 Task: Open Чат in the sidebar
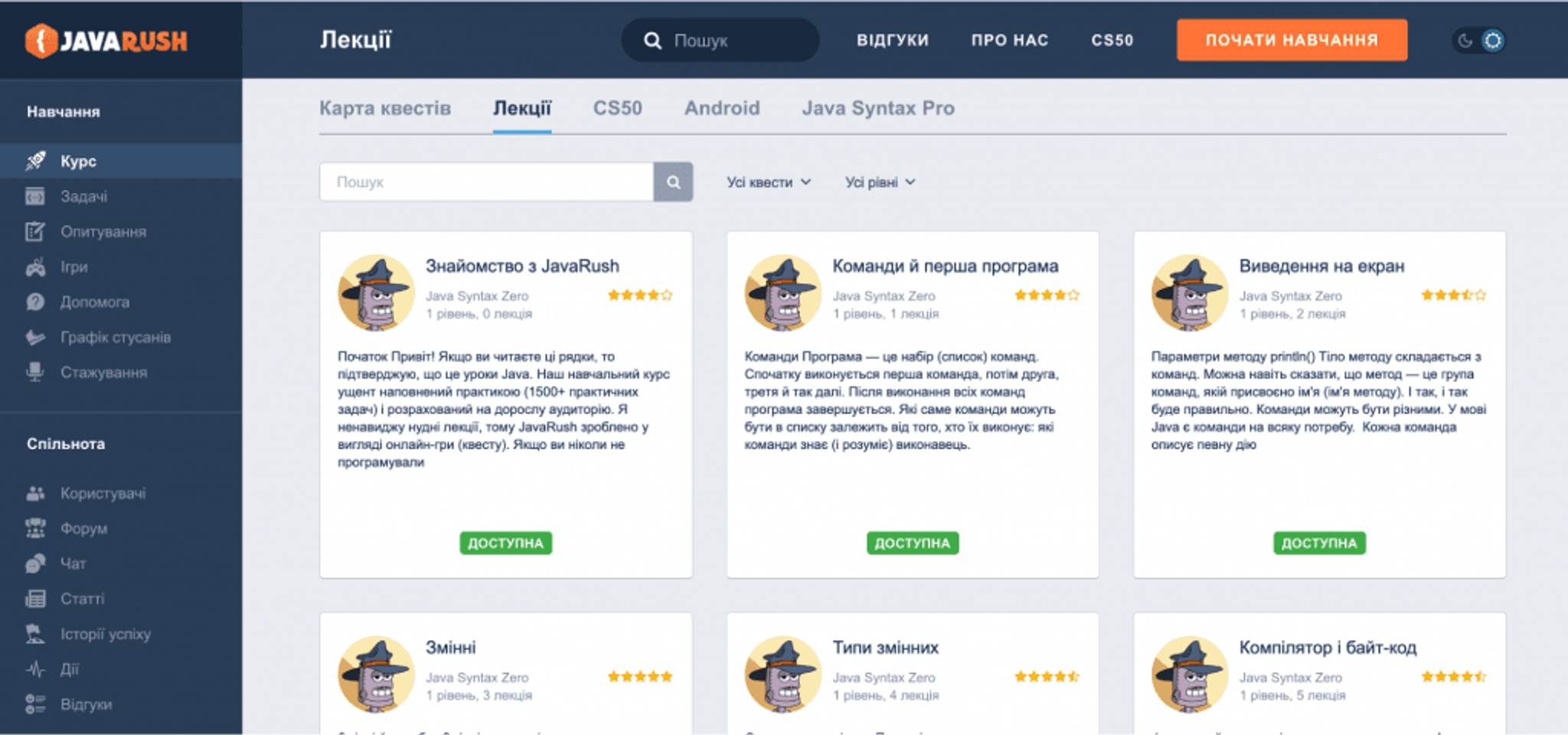pos(73,563)
